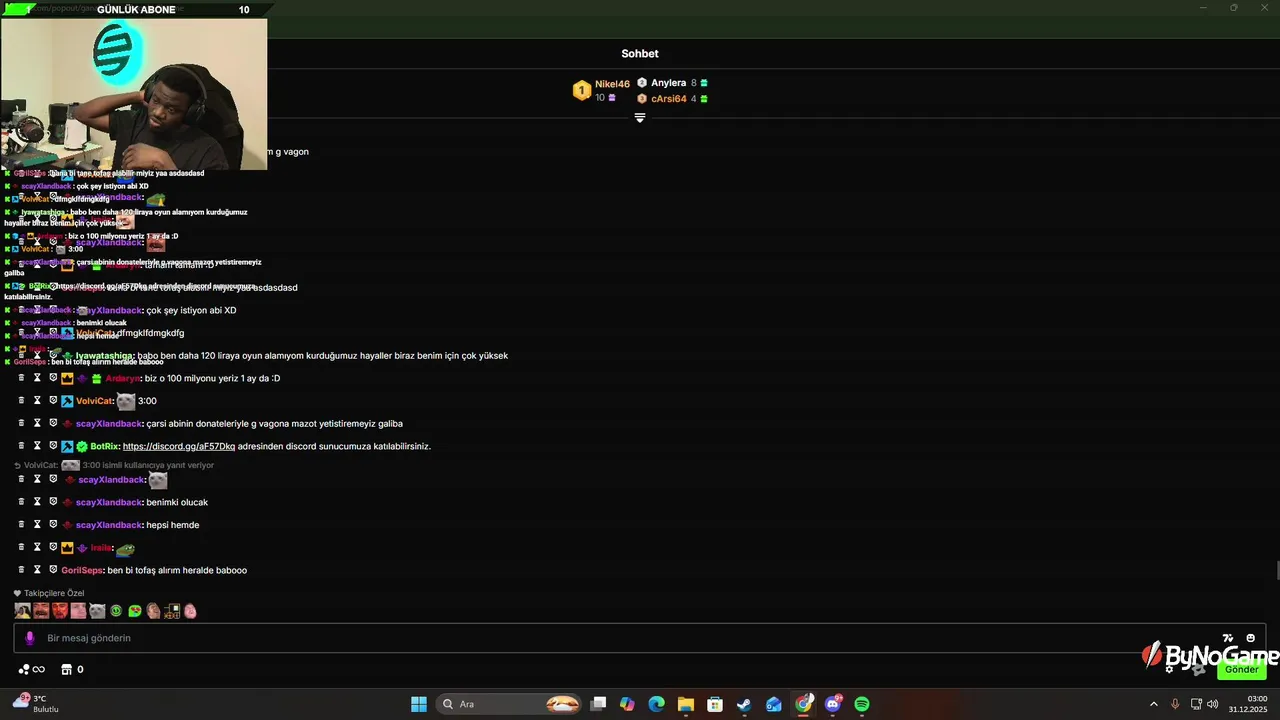Insert the grey cat follower emote

coord(97,610)
